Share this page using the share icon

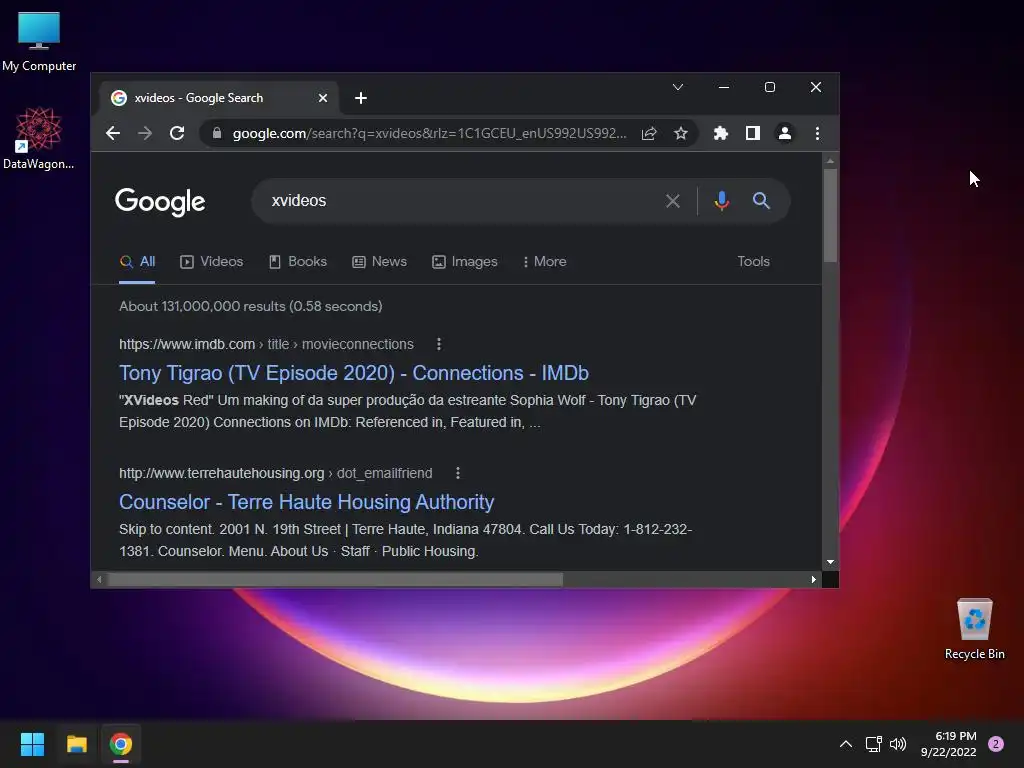648,133
